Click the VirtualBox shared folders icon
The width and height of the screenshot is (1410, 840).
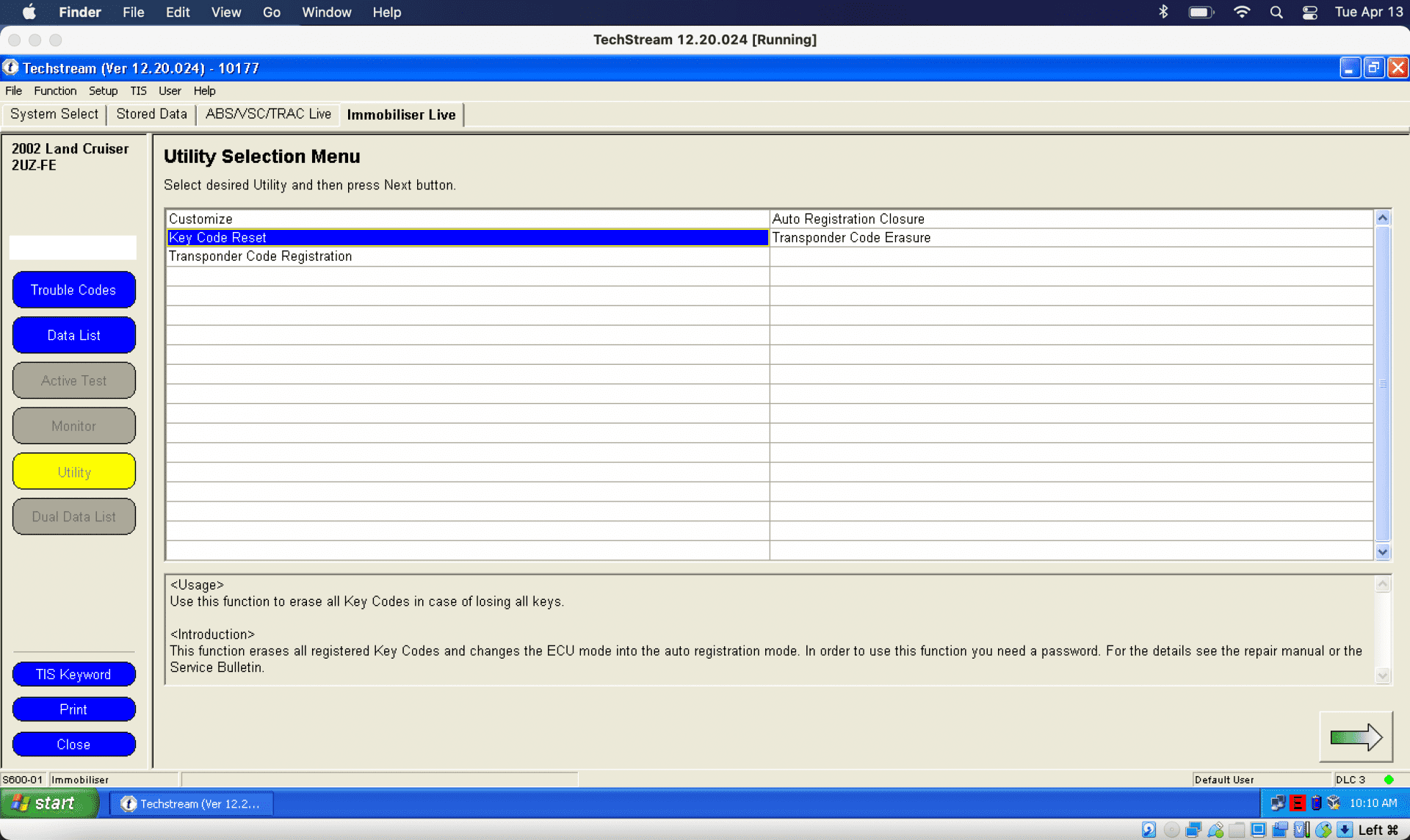click(x=1237, y=830)
